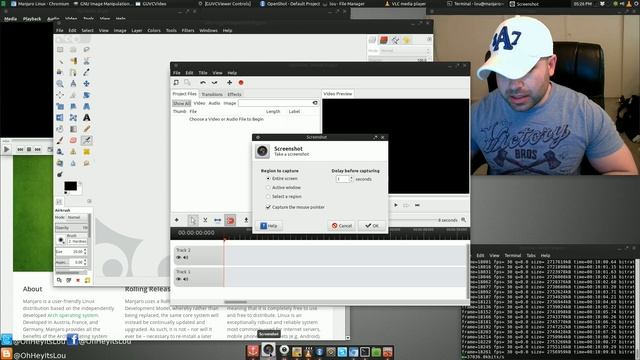Select the Align tool in GIMP toolbox
This screenshot has height=360, width=640.
pos(60,95)
